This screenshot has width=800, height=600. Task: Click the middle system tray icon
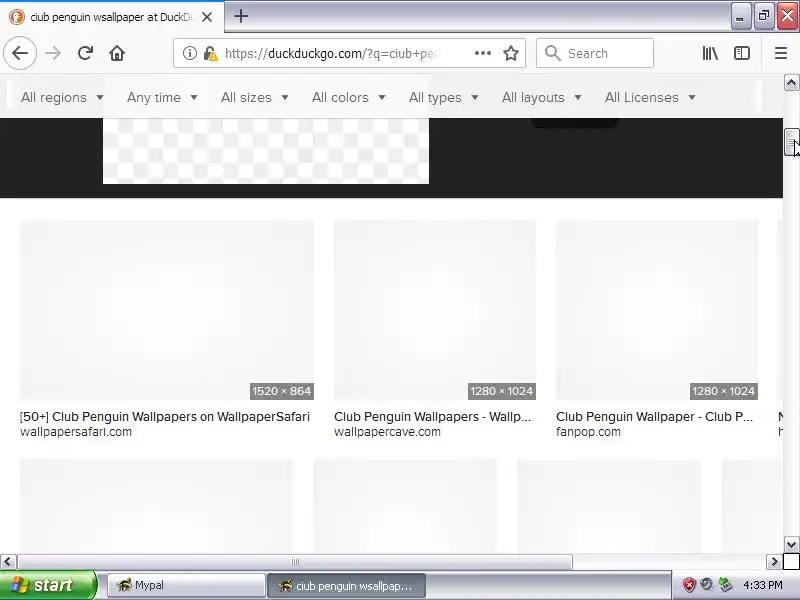pyautogui.click(x=707, y=585)
